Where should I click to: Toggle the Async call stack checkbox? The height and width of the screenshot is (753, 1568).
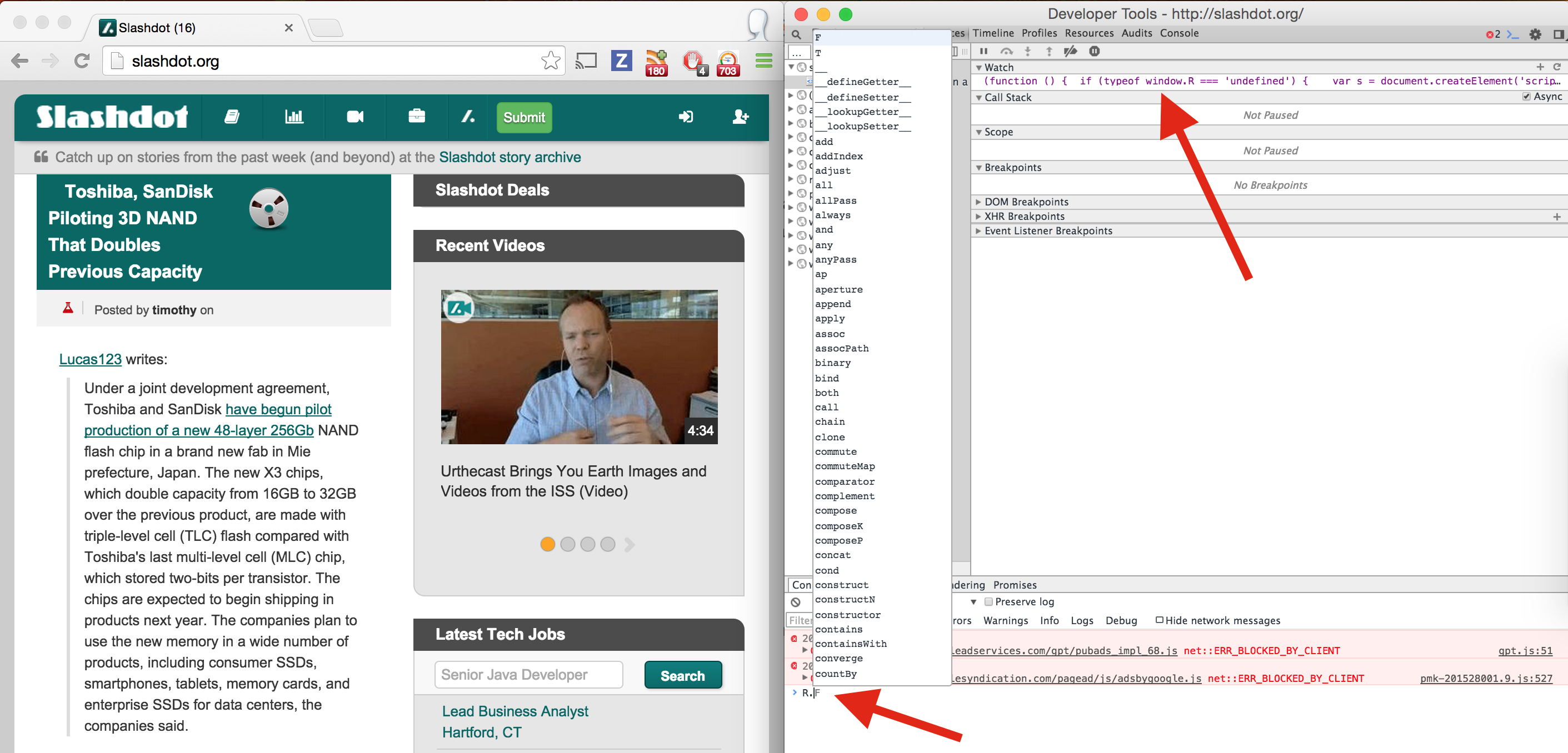(1527, 97)
